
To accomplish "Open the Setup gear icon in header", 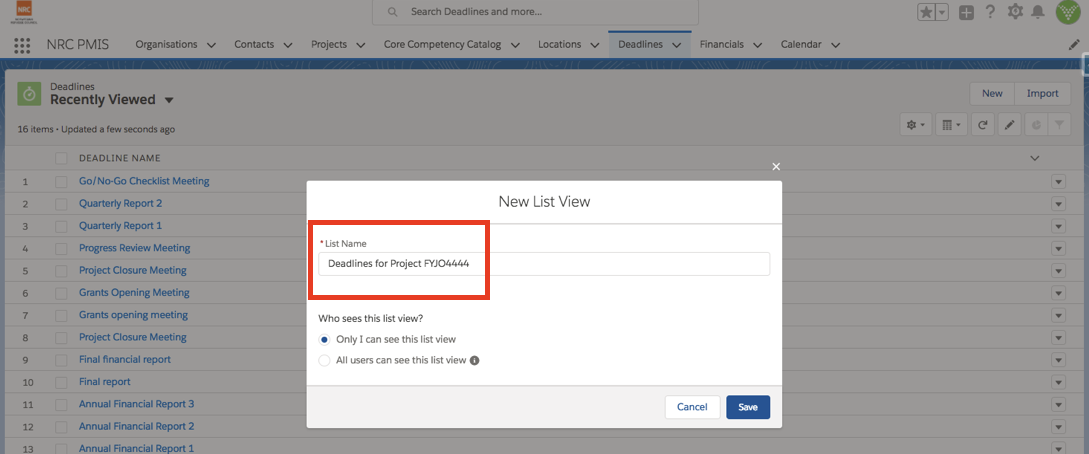I will tap(1015, 12).
